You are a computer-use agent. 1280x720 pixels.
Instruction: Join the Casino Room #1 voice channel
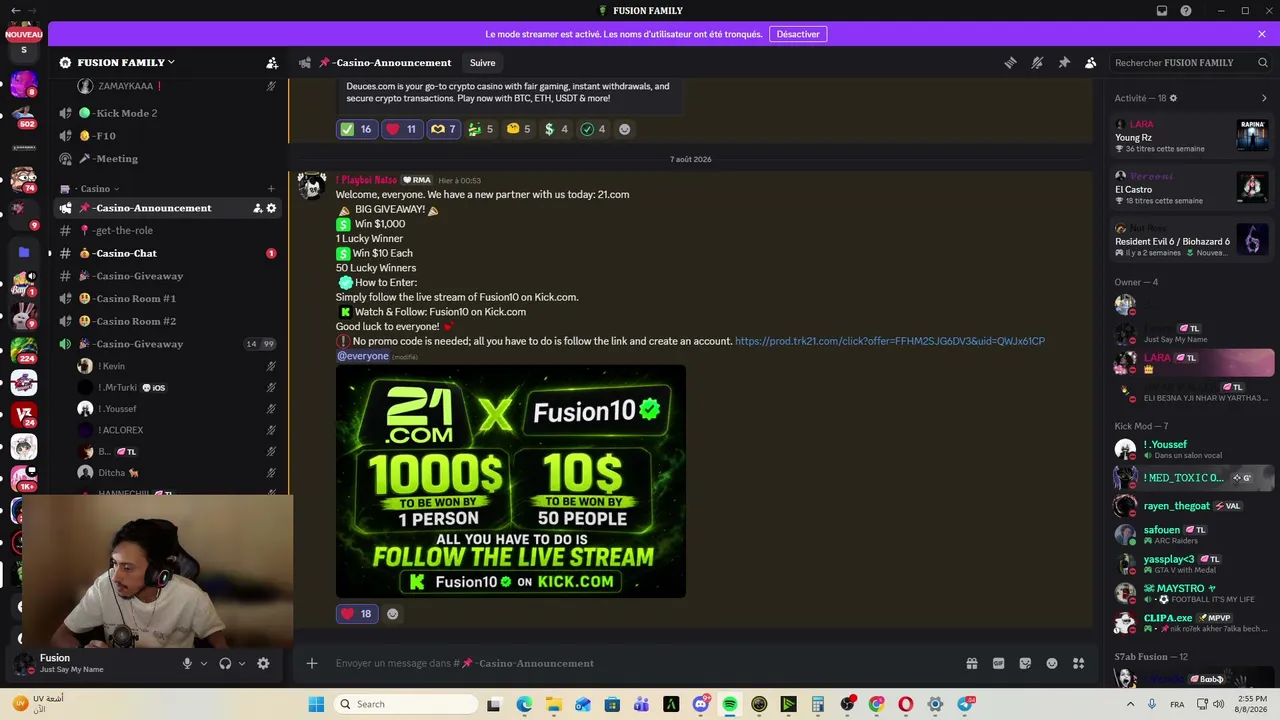click(167, 299)
